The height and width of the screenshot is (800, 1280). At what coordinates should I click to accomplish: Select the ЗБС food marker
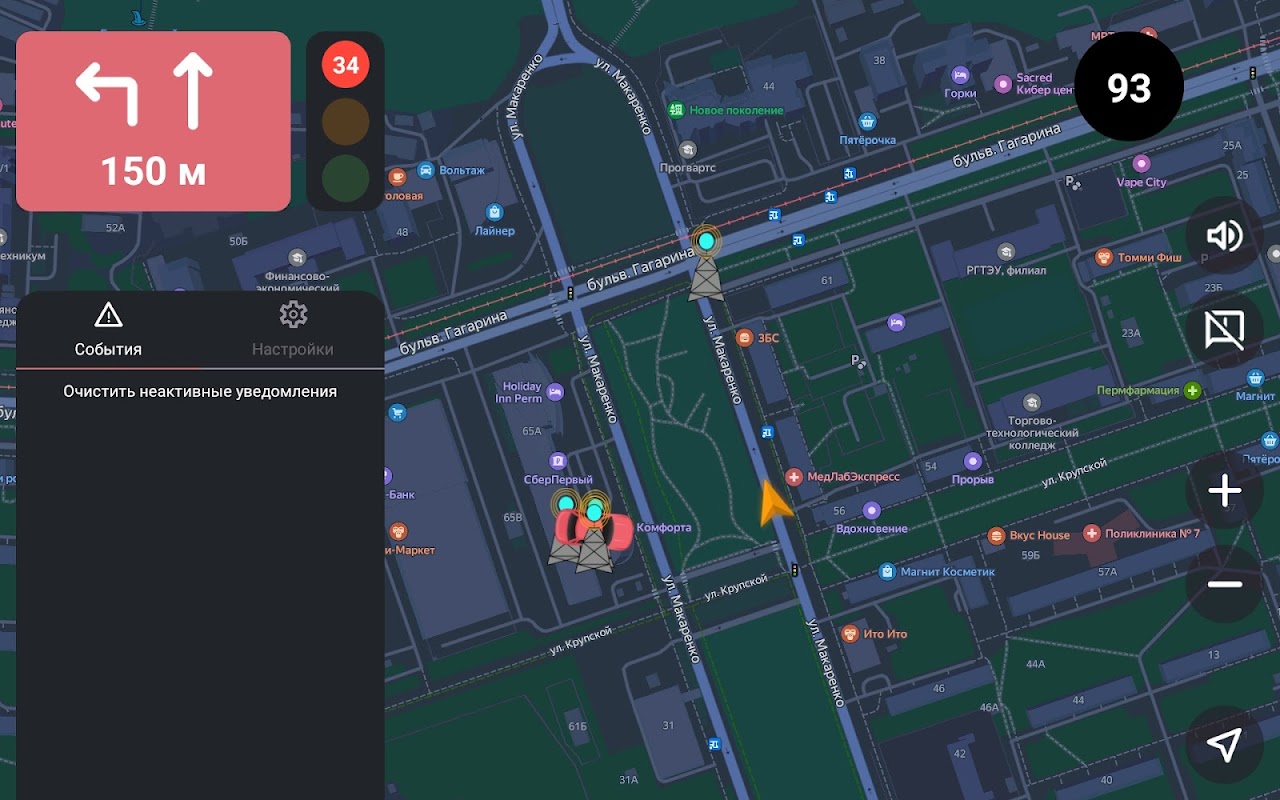(744, 338)
